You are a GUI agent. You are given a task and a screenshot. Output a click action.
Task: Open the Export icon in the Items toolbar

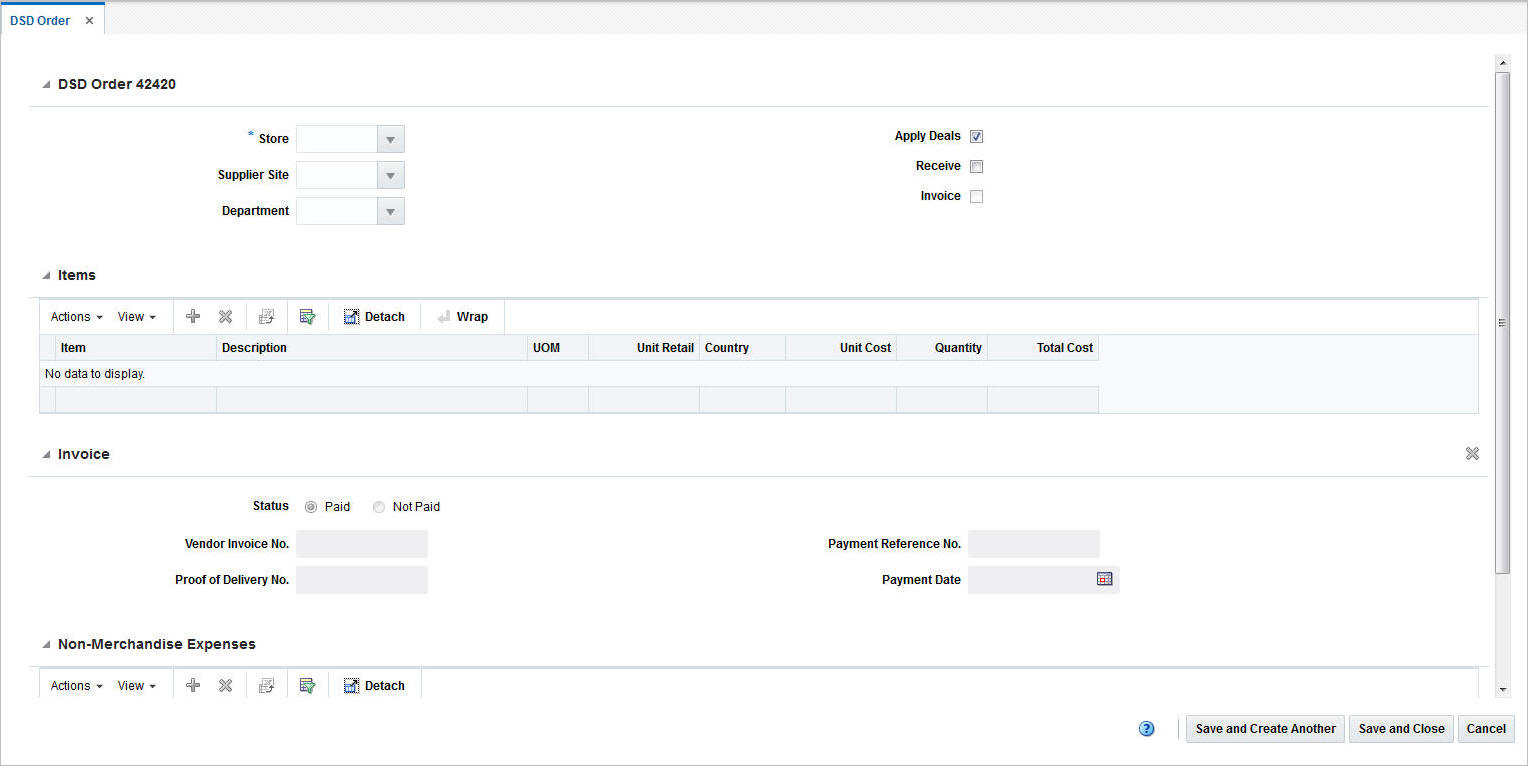(266, 316)
